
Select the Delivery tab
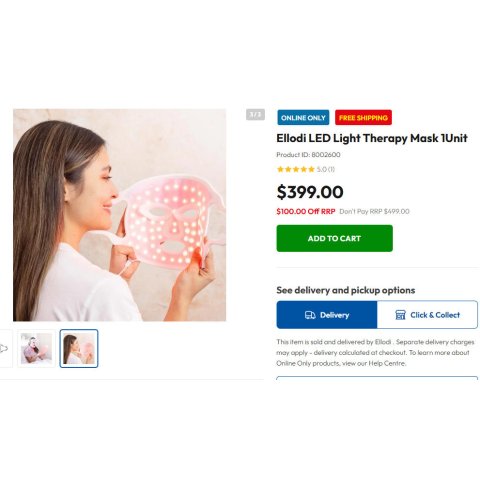[x=327, y=315]
